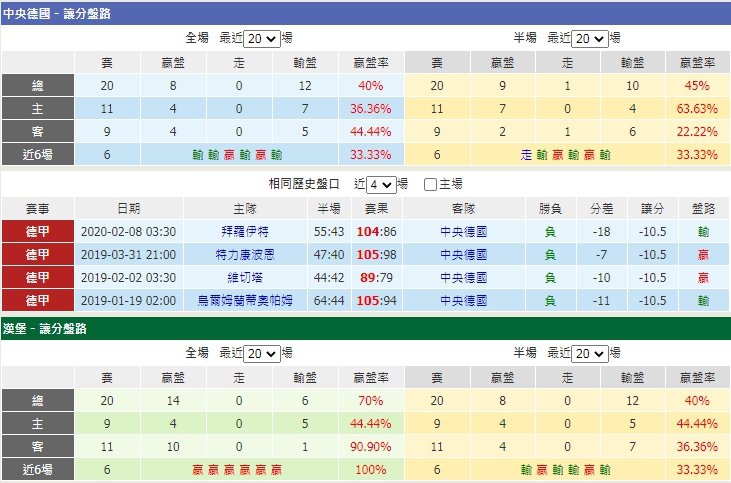Click date 2019-03-31 21:00
The height and width of the screenshot is (483, 731).
[x=129, y=255]
